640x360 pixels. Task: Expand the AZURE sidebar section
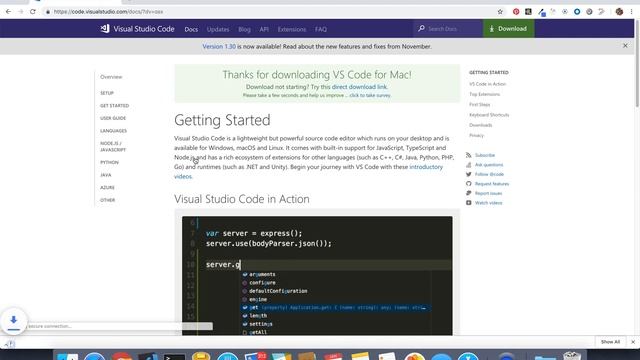click(107, 188)
